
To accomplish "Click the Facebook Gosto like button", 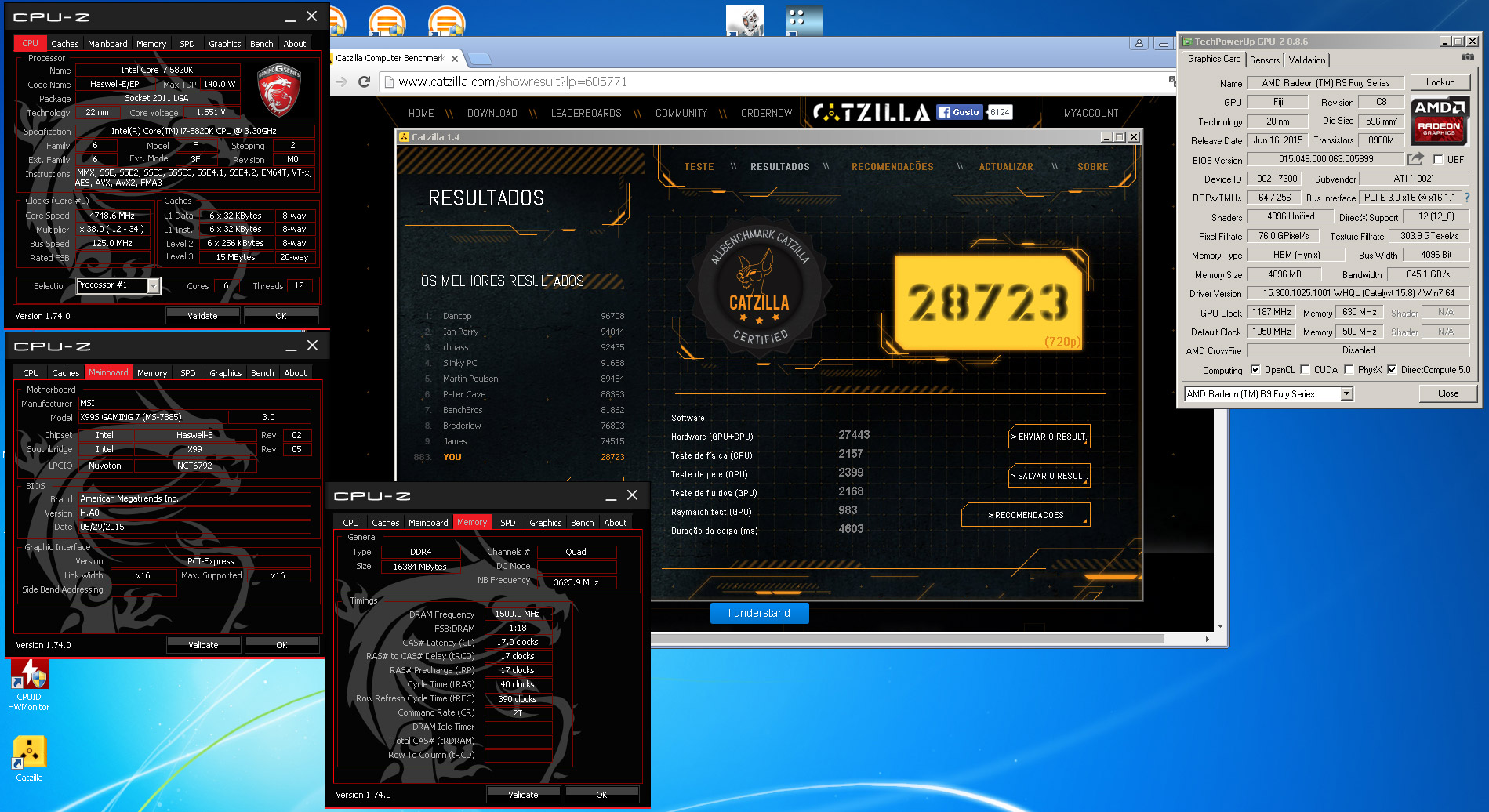I will click(x=959, y=112).
